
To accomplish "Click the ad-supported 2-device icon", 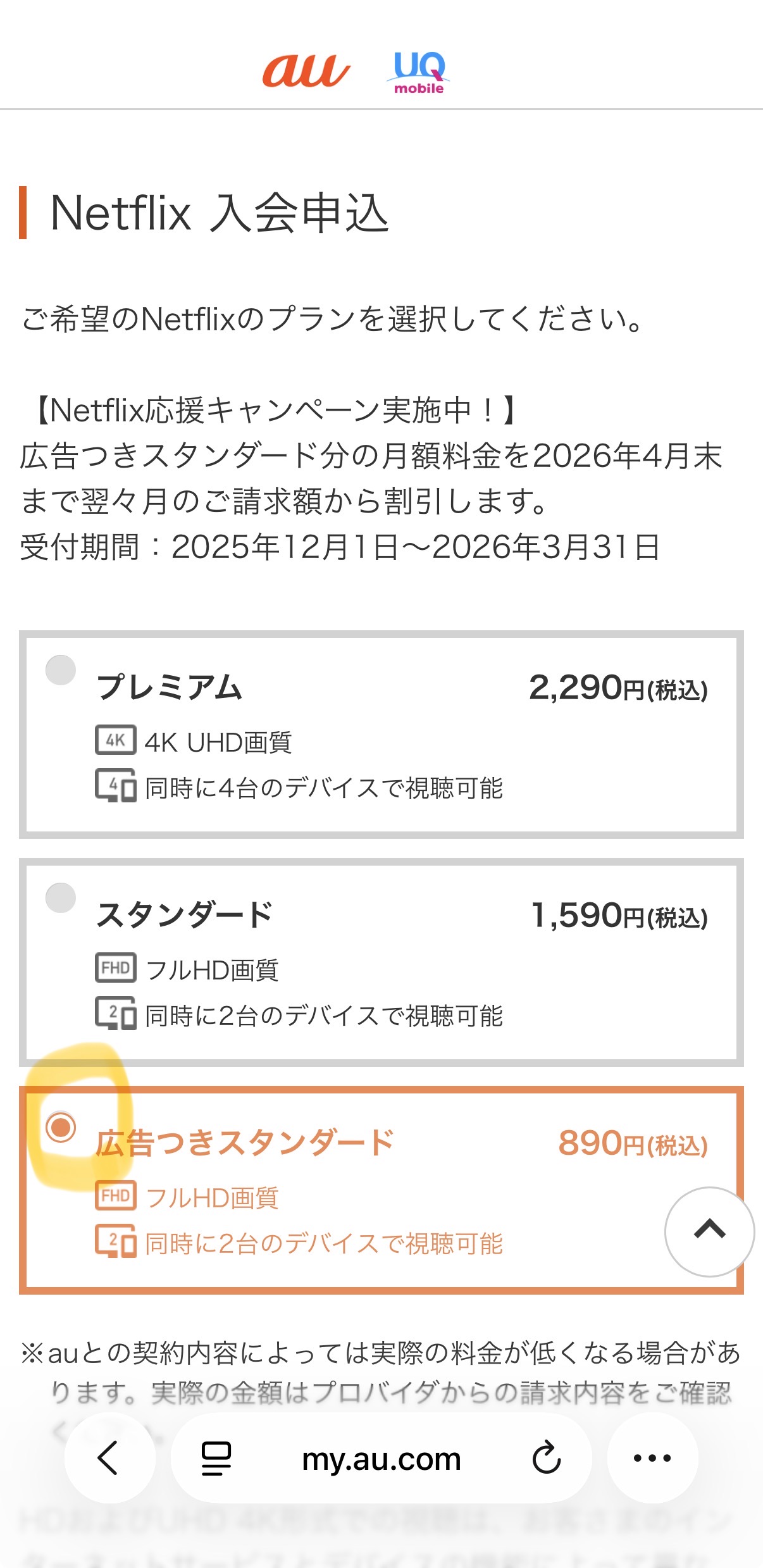I will click(x=115, y=1241).
